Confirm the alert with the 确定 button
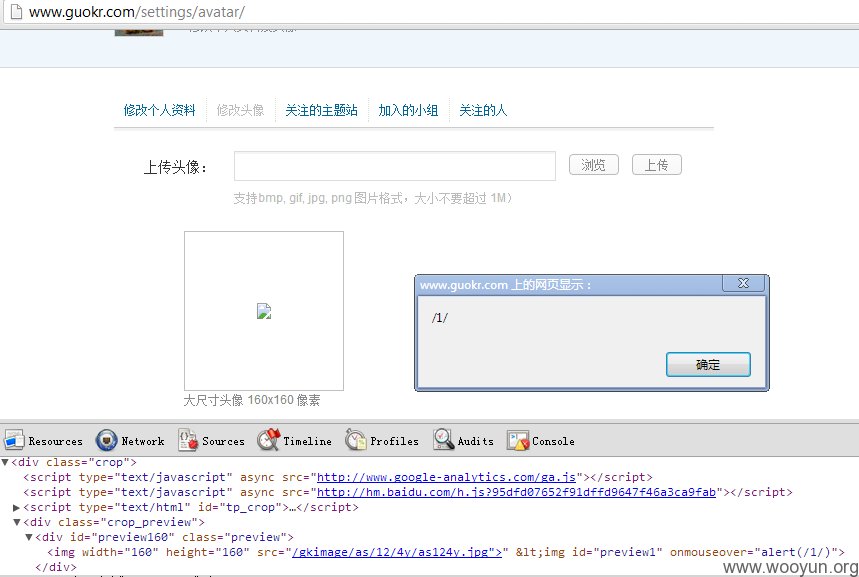 708,364
